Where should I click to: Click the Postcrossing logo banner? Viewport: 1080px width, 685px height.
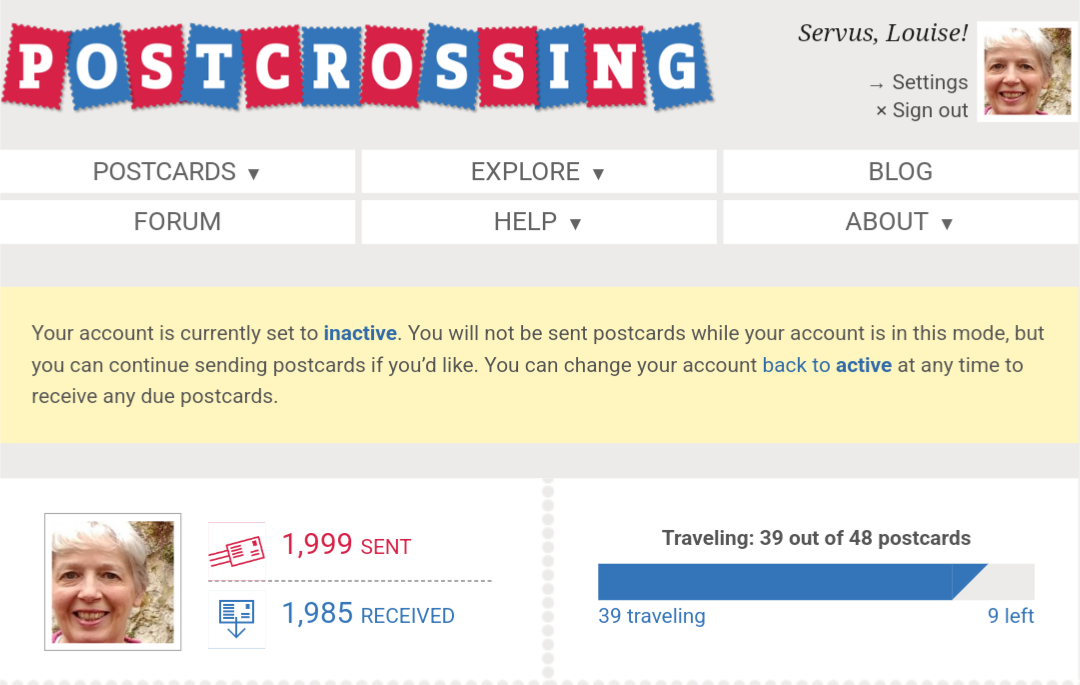357,67
